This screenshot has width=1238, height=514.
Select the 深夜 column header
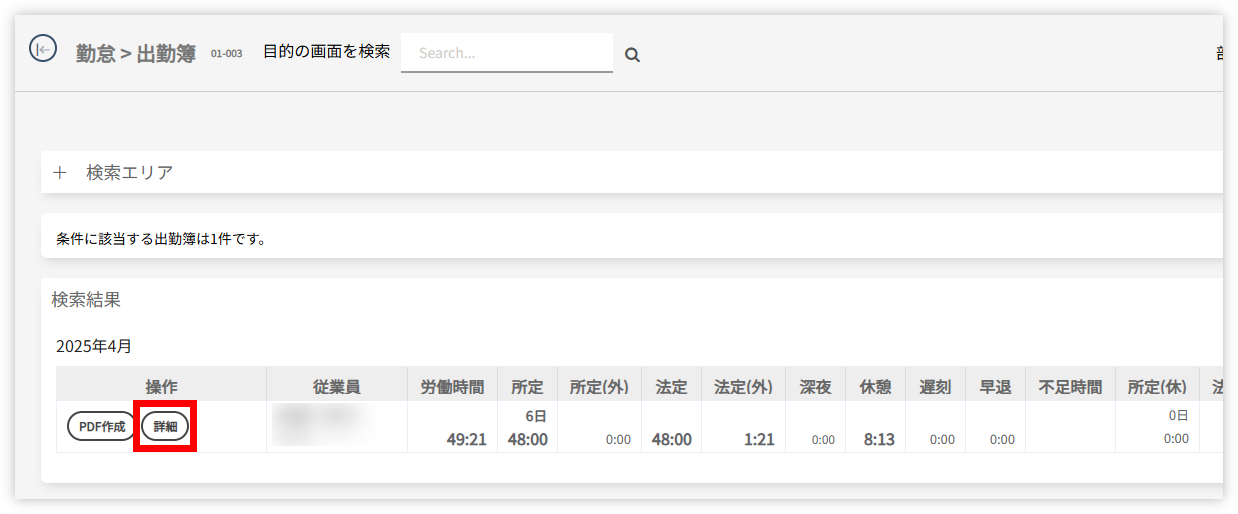click(x=815, y=387)
